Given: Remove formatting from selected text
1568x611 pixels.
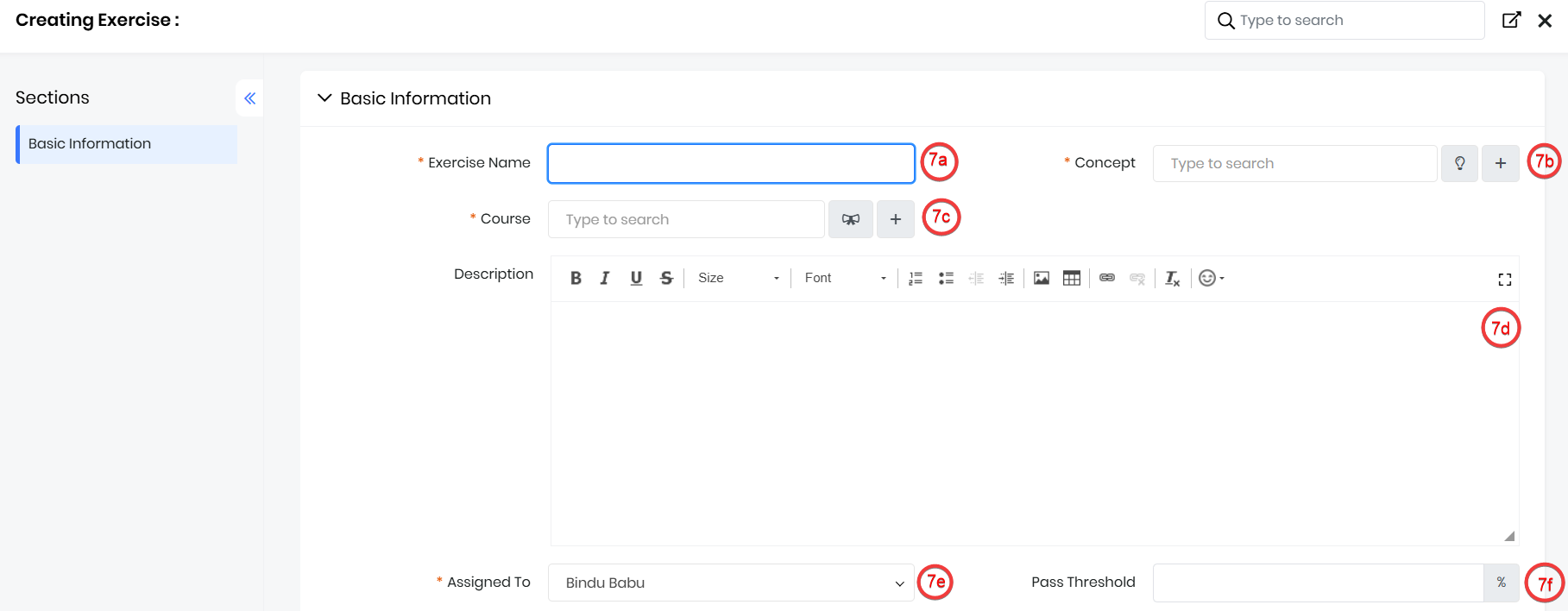Looking at the screenshot, I should [1172, 278].
